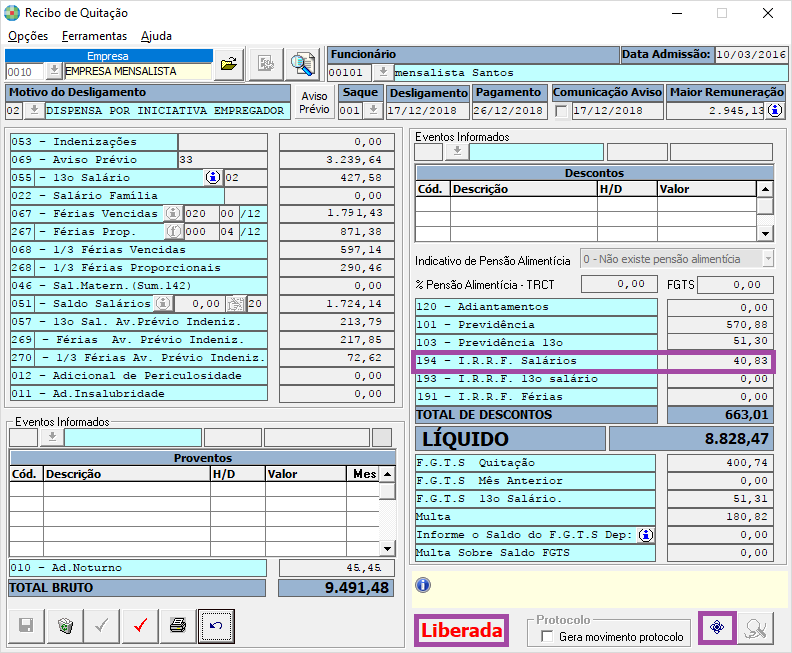Click the TOTAL BRUTO value 9.491,48

pos(336,588)
